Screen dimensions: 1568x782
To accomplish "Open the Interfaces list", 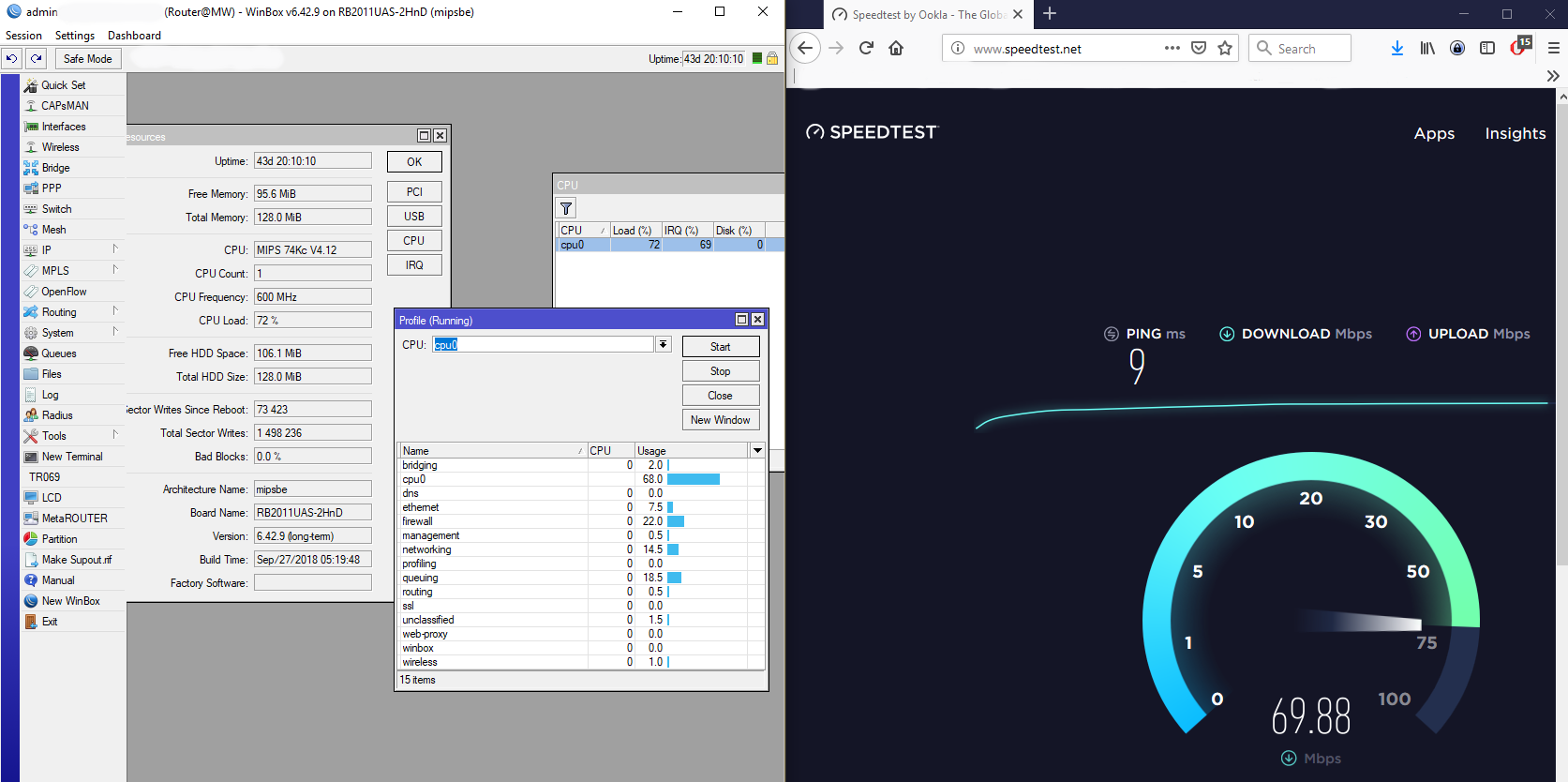I will click(64, 127).
